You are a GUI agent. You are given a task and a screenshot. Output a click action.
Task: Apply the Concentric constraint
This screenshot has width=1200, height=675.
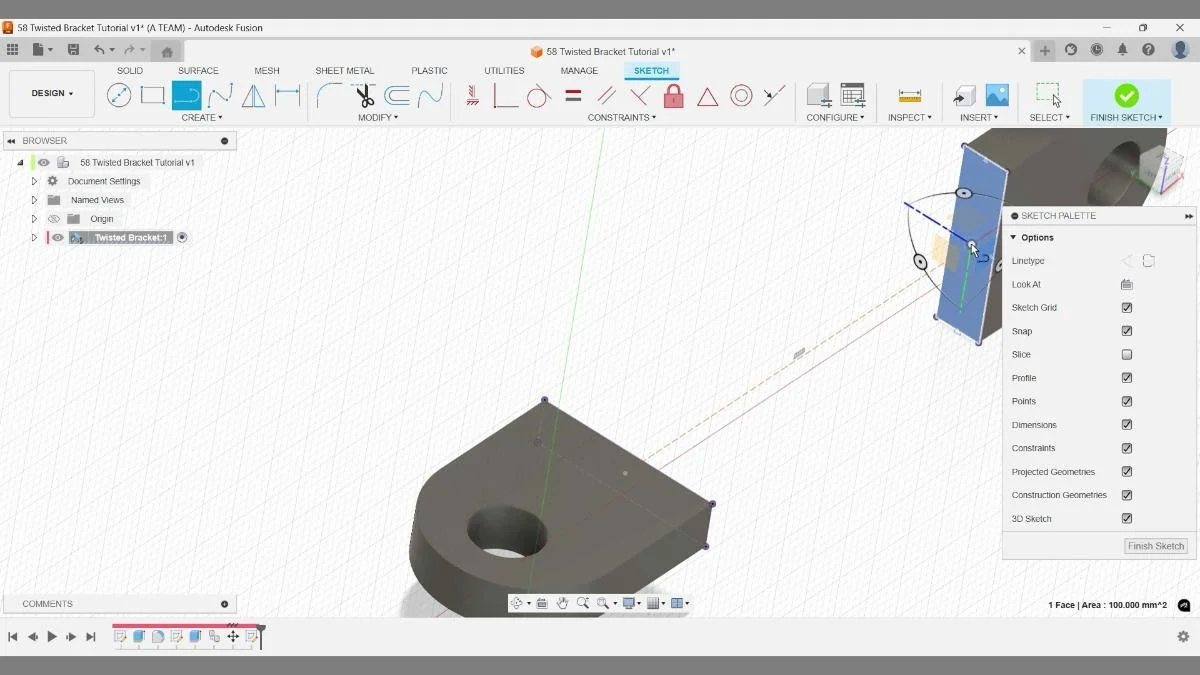pyautogui.click(x=742, y=95)
